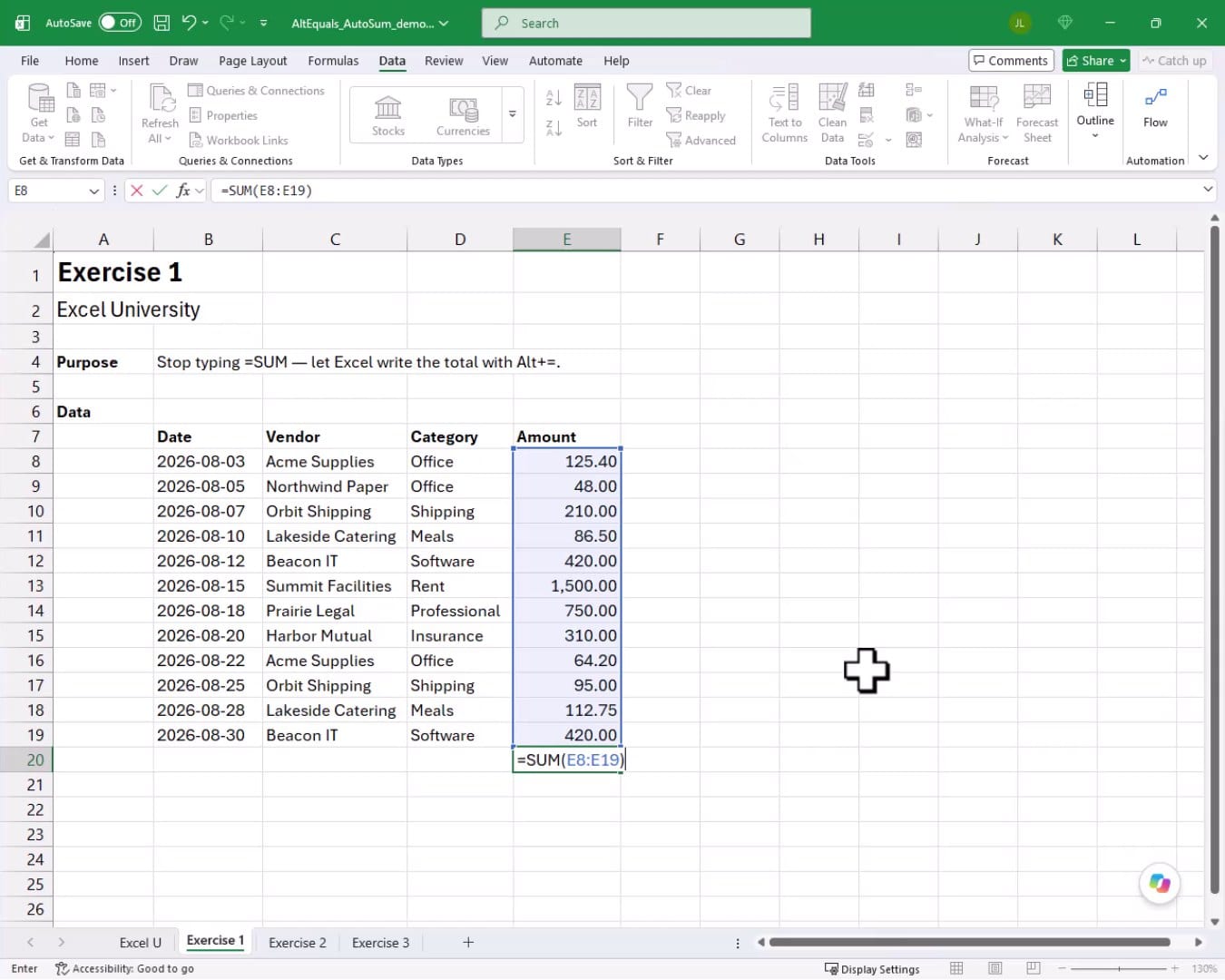Click the Remove Duplicates icon
1225x980 pixels.
867,115
